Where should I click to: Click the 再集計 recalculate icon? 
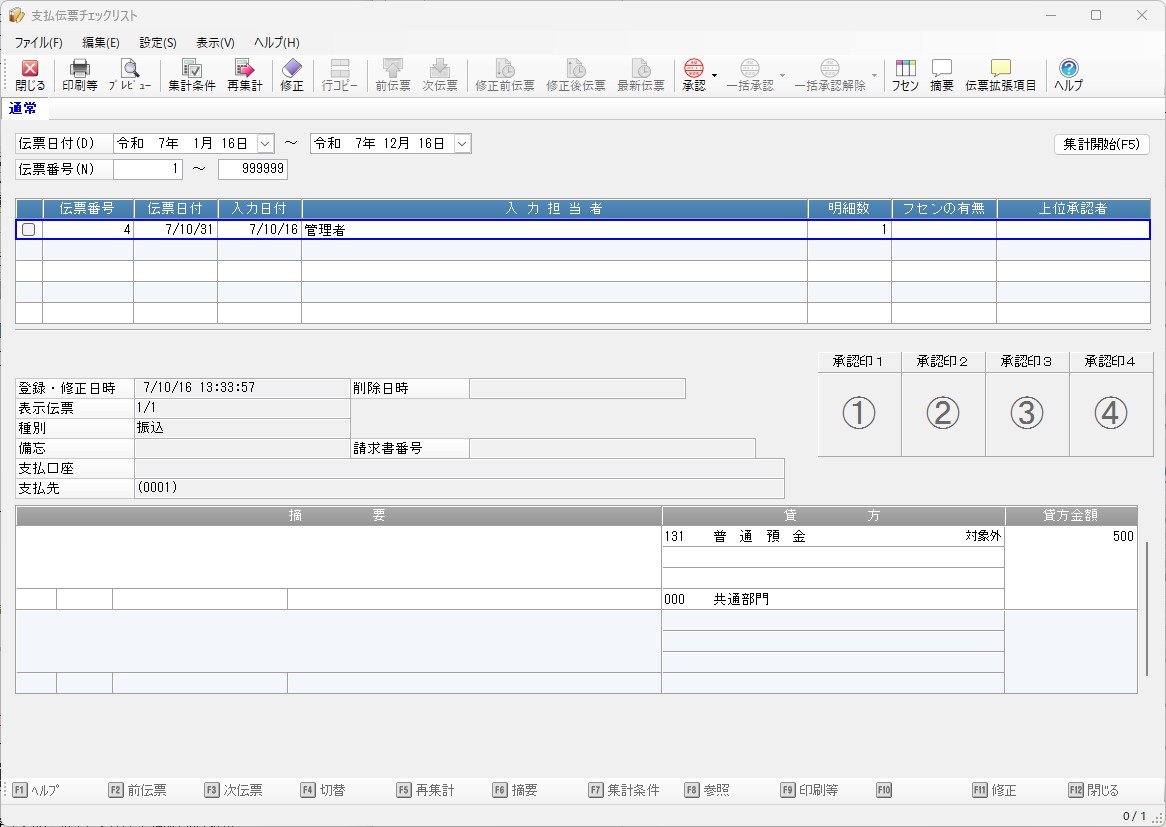click(244, 75)
